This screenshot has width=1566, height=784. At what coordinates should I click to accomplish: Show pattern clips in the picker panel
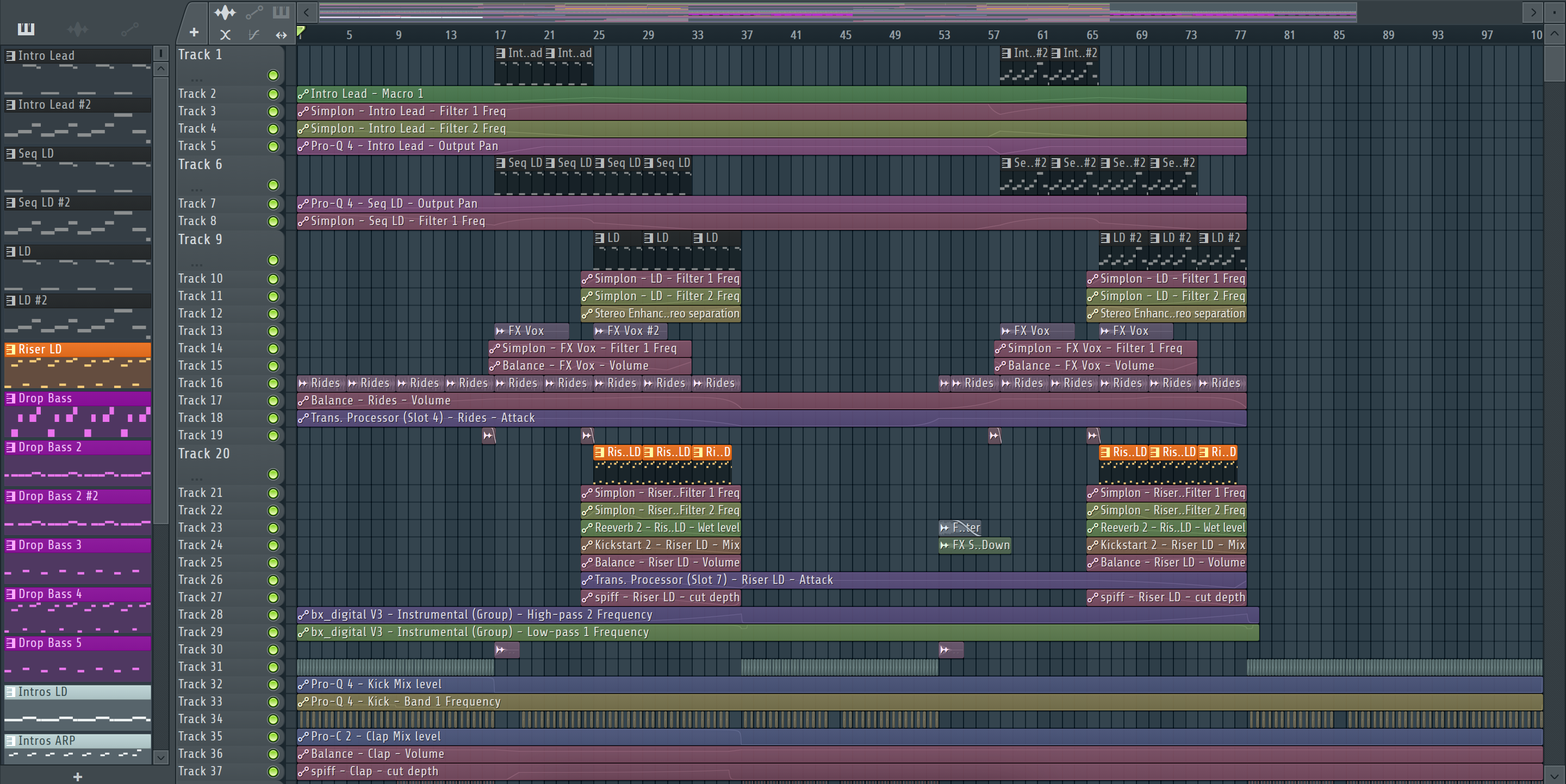tap(26, 29)
